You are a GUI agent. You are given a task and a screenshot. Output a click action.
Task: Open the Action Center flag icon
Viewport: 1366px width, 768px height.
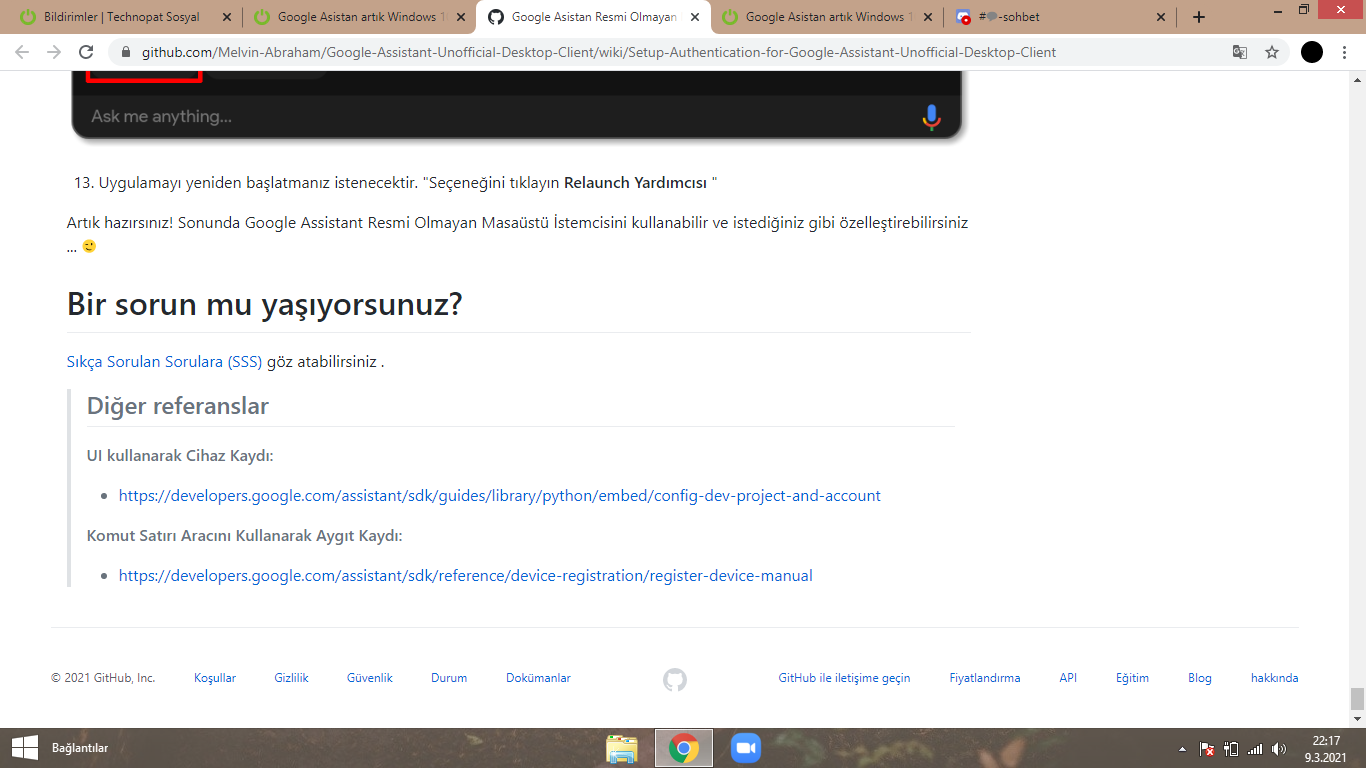[1207, 749]
